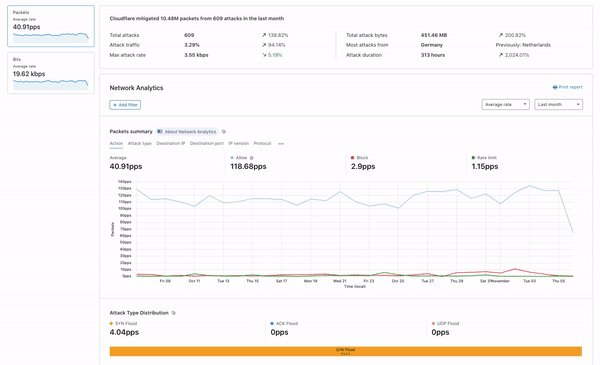This screenshot has height=365, width=600.
Task: Click the Average 40.91pps summary value
Action: pos(126,166)
